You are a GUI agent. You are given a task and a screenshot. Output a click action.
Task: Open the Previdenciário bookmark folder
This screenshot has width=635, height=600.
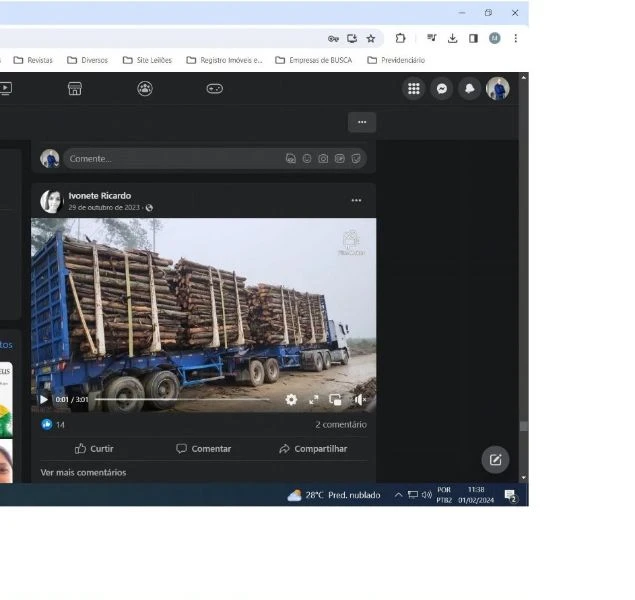[x=396, y=60]
